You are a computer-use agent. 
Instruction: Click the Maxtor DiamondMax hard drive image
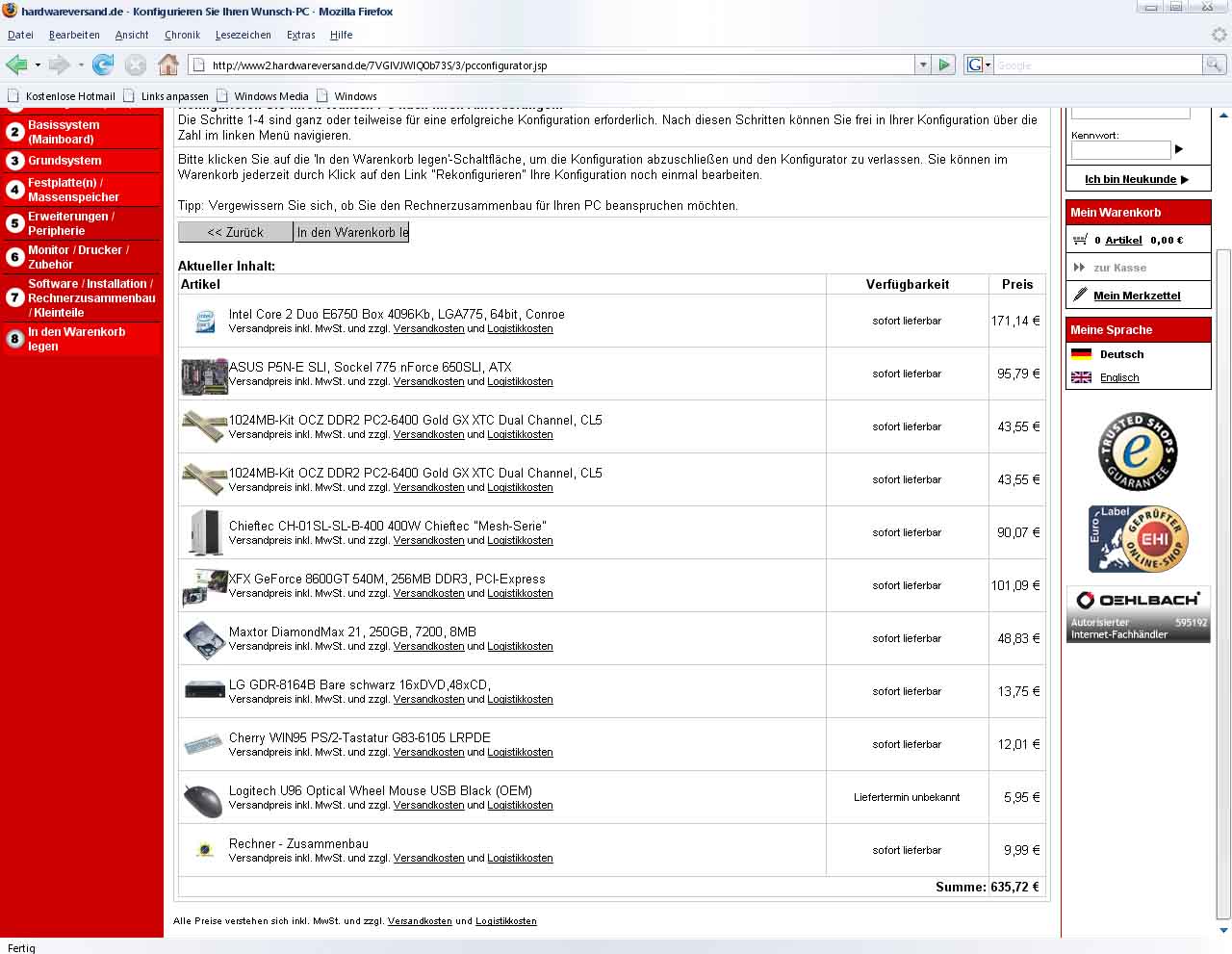click(x=204, y=640)
